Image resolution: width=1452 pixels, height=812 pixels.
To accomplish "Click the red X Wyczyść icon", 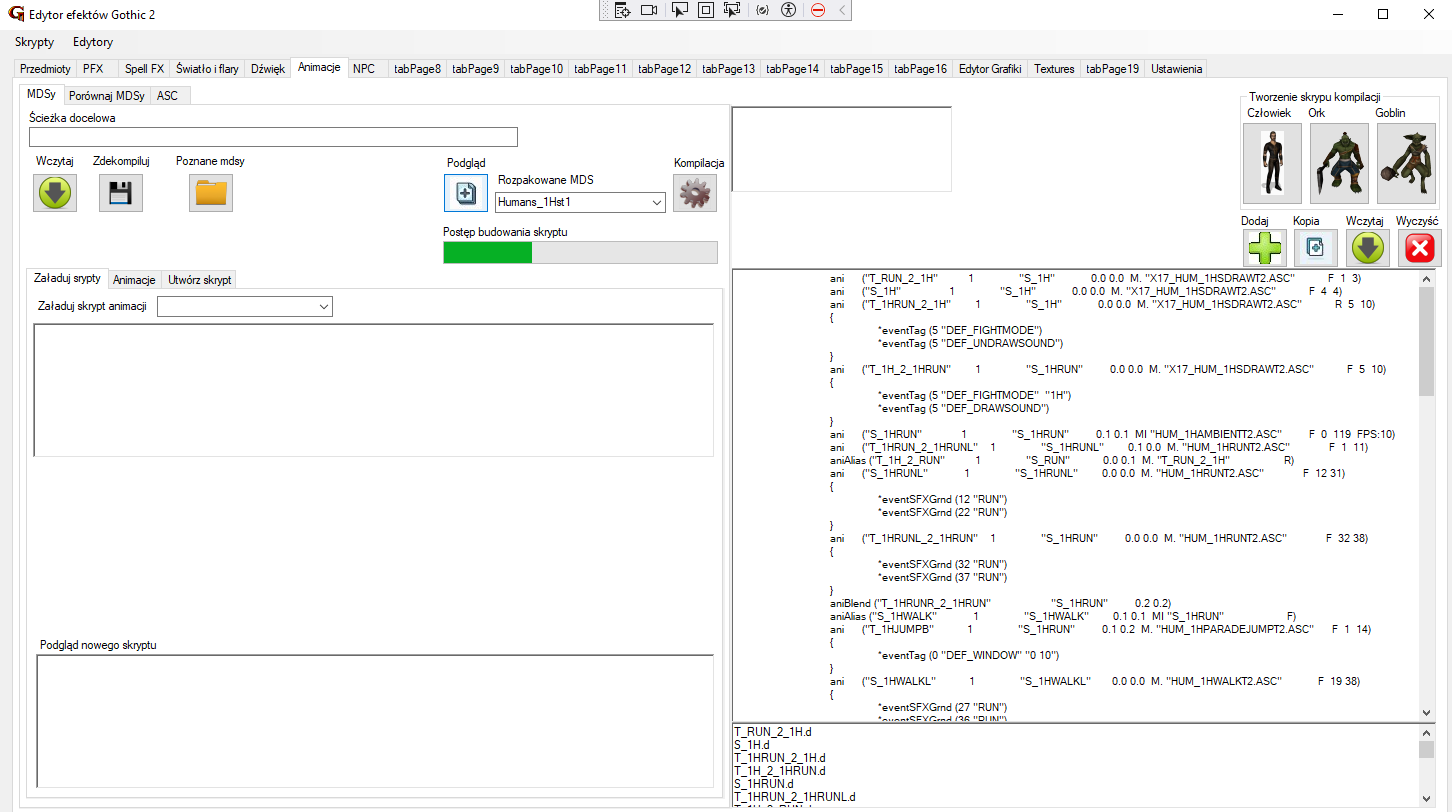I will pos(1419,247).
